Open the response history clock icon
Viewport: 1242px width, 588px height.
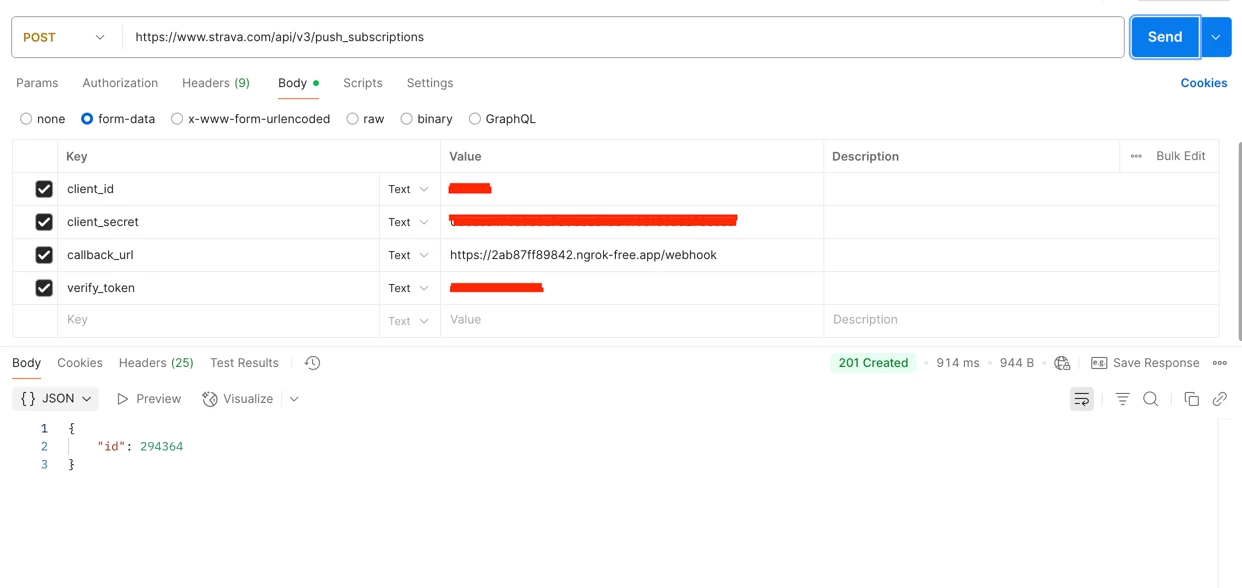click(x=312, y=363)
